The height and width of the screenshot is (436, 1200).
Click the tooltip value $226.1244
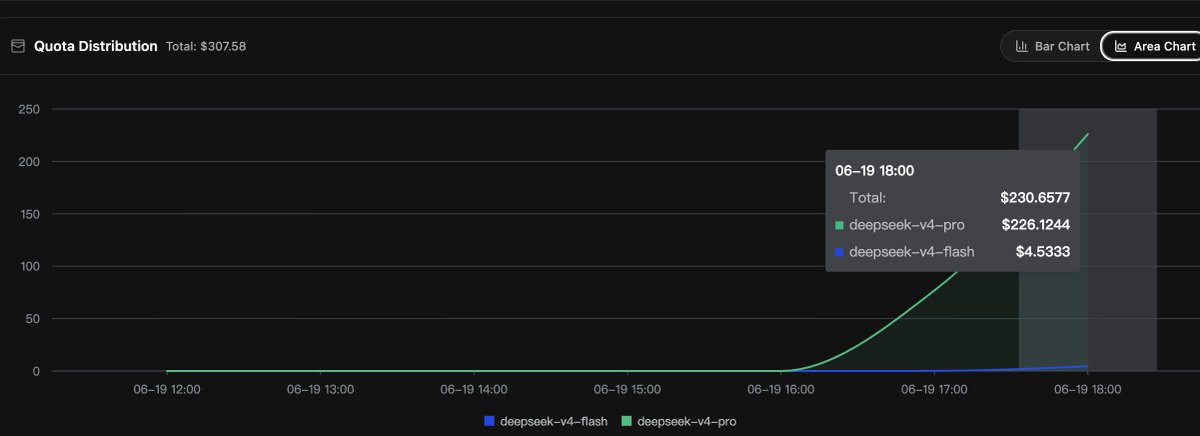(1035, 225)
